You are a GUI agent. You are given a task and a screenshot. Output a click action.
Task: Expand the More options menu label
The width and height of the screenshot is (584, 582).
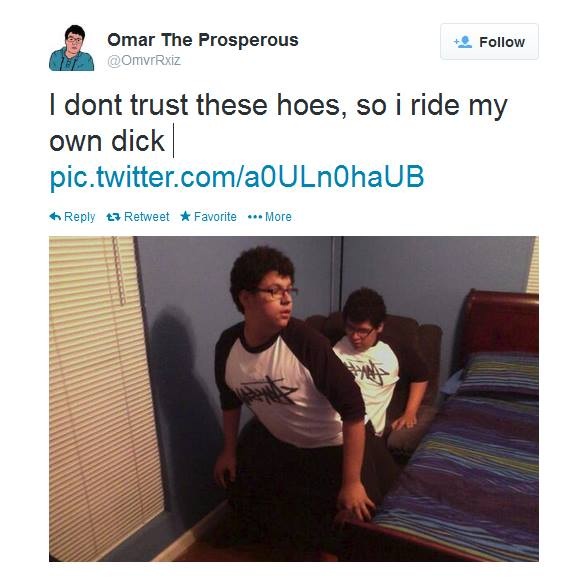(x=278, y=217)
